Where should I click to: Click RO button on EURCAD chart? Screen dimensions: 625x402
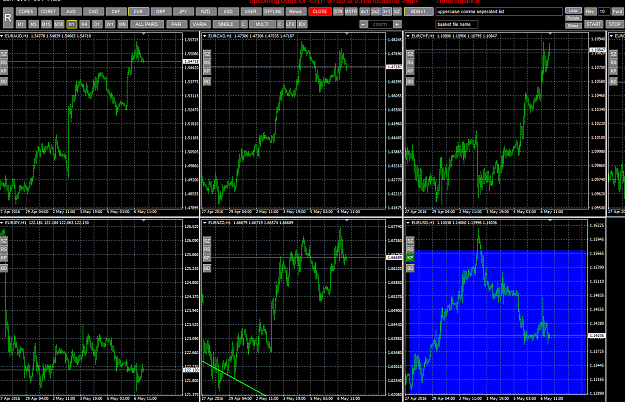pyautogui.click(x=207, y=81)
